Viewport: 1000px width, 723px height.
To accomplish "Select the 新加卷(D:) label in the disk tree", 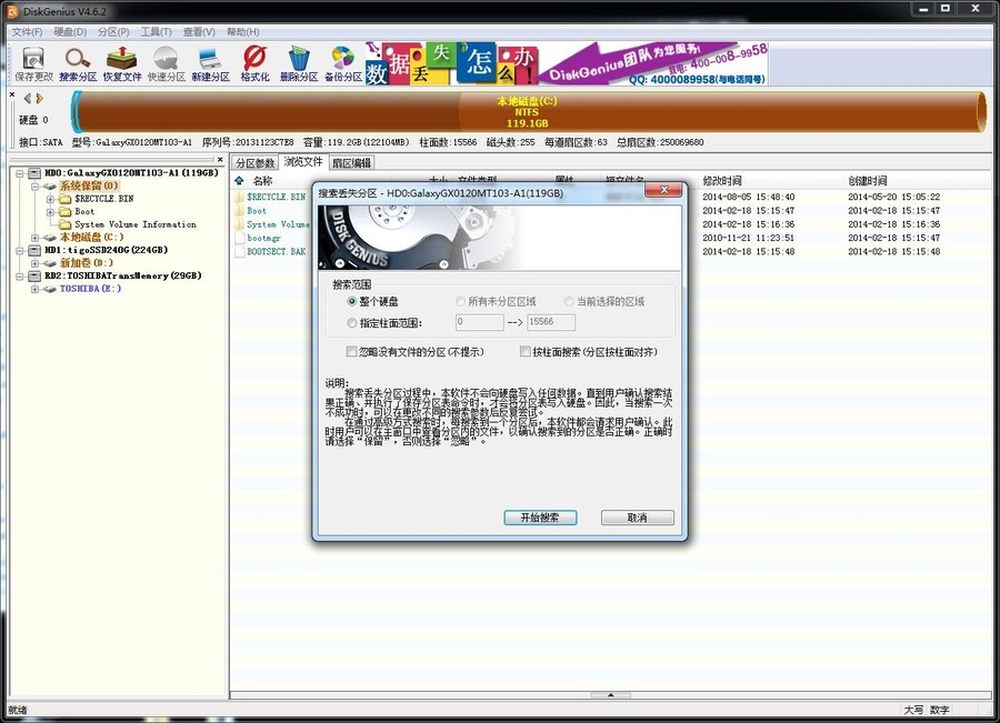I will click(86, 263).
